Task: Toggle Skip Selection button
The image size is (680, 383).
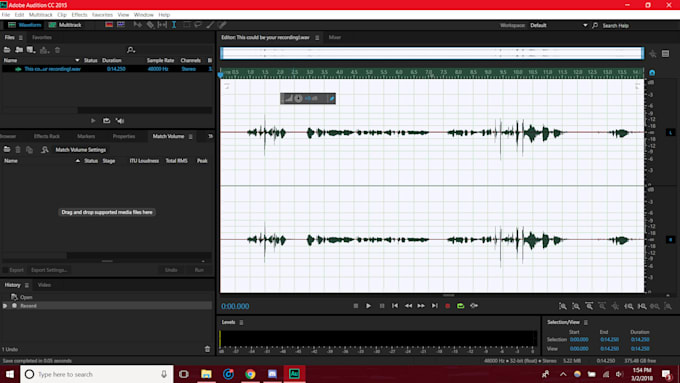Action: pos(474,306)
